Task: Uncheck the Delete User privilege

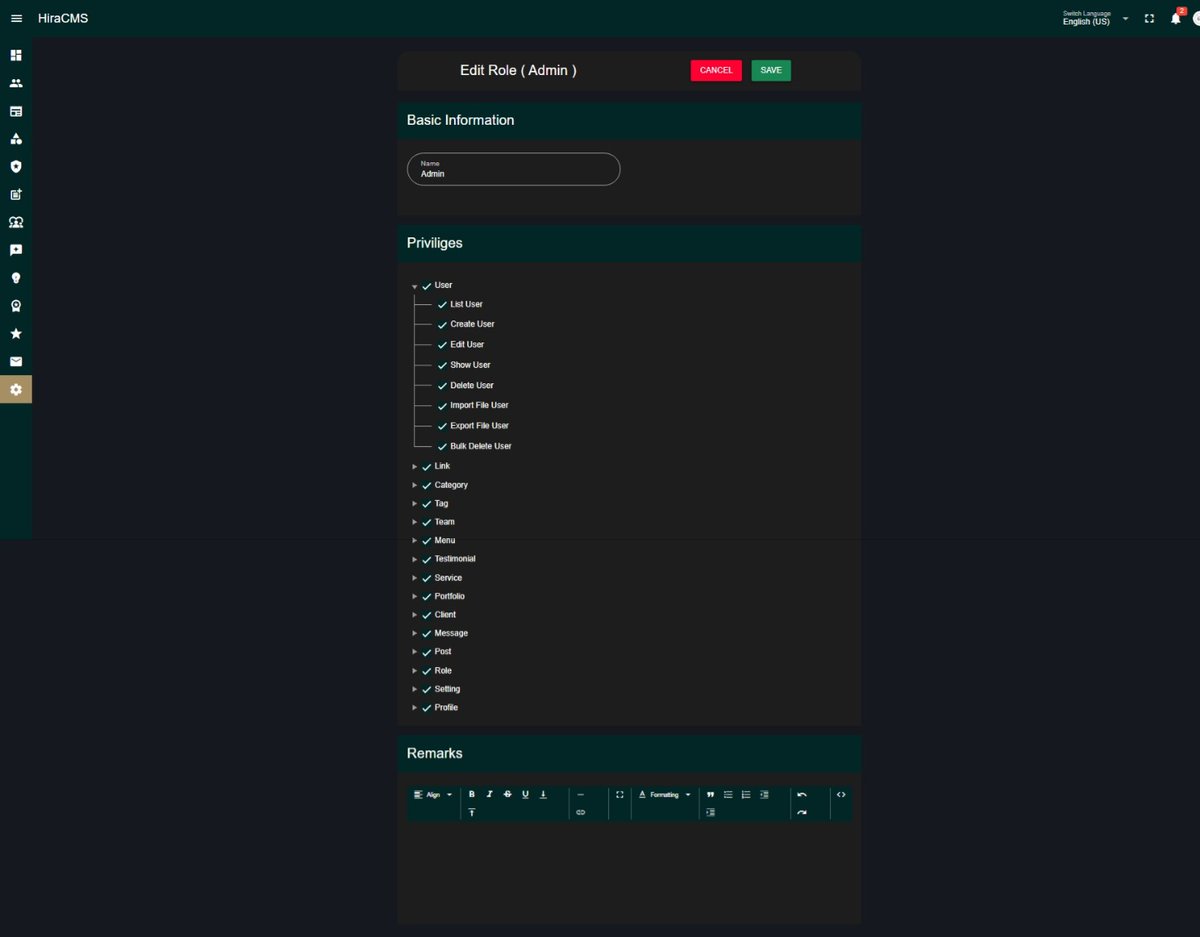Action: point(443,386)
